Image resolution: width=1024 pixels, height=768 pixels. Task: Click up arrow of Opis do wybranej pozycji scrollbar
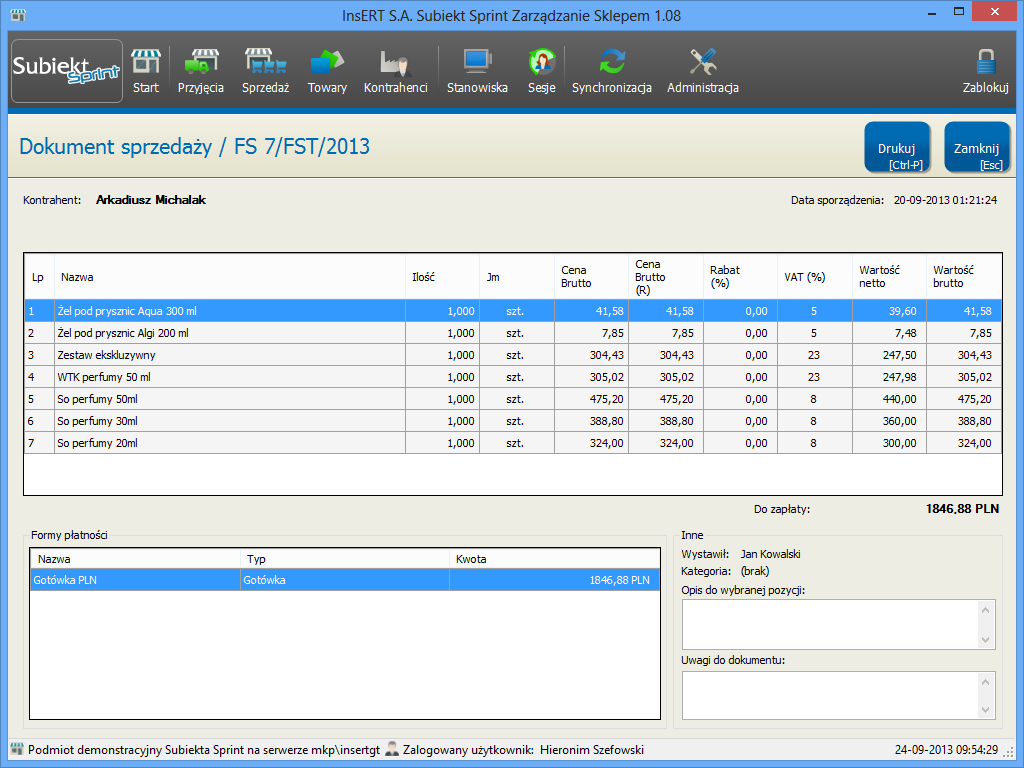(x=985, y=610)
